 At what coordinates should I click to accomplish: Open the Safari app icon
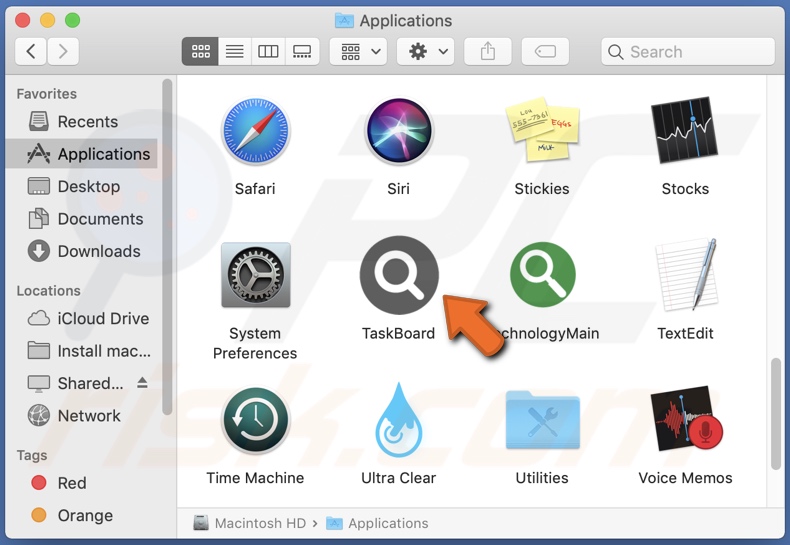(x=255, y=131)
